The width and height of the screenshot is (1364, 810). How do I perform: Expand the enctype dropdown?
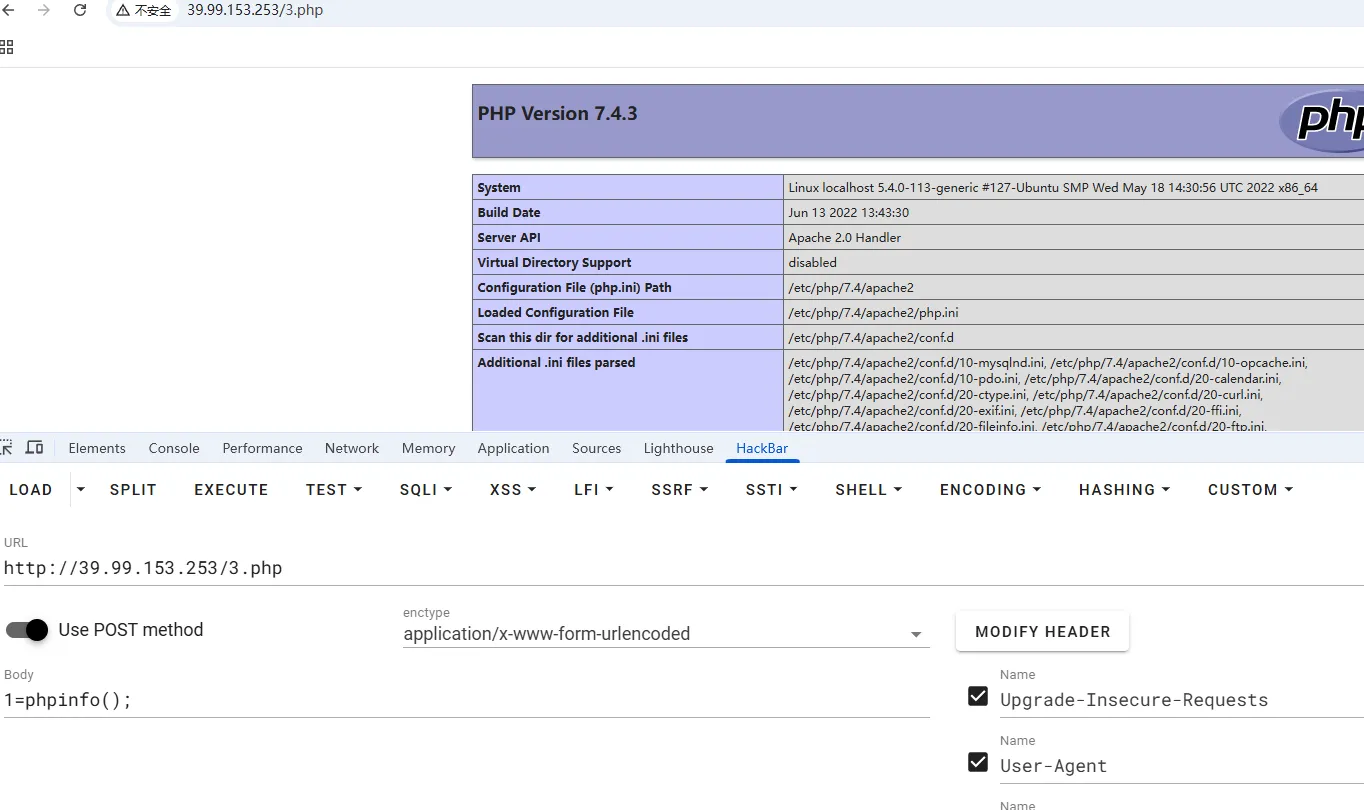915,635
